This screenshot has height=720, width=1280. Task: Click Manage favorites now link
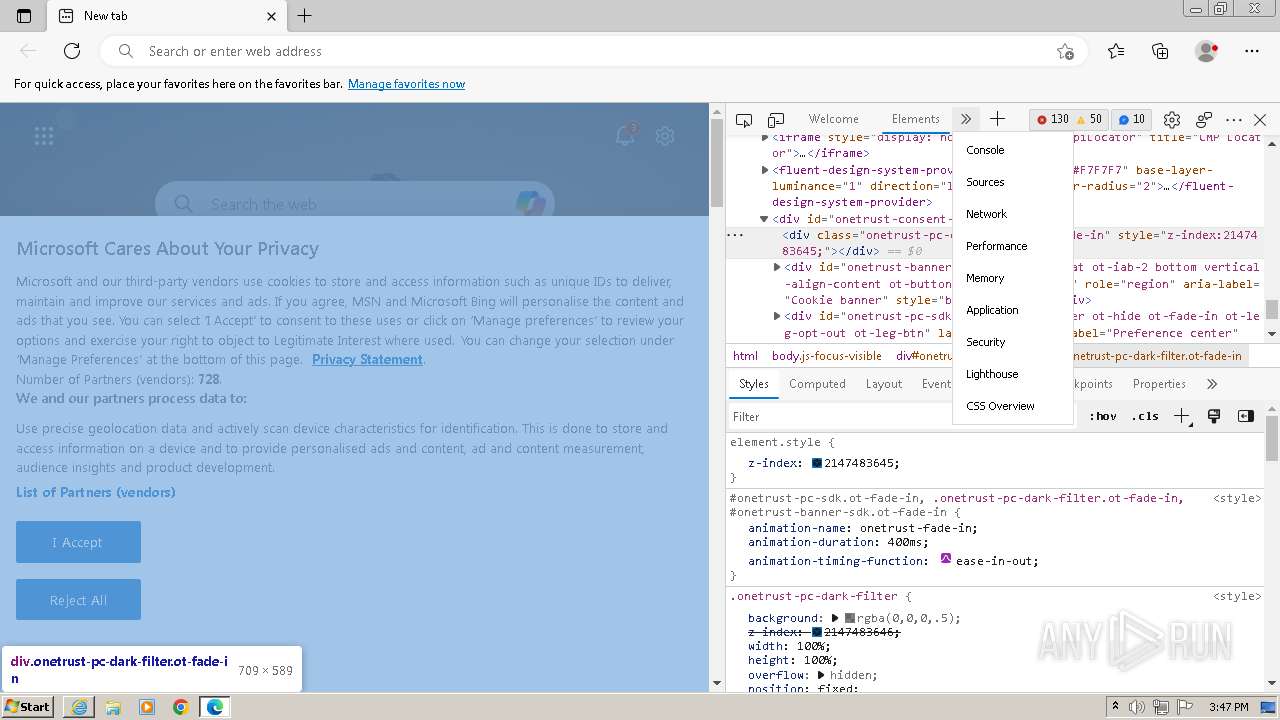point(406,84)
